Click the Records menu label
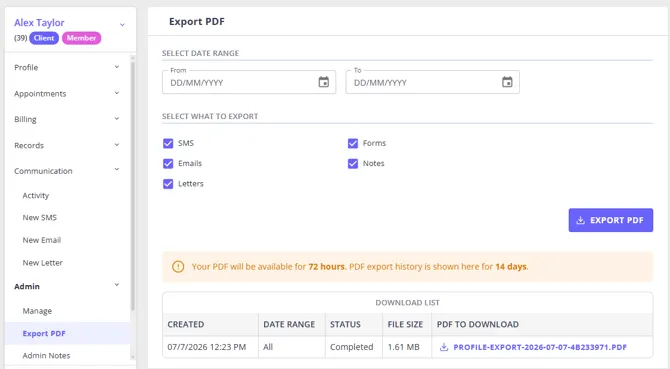This screenshot has height=369, width=670. [29, 145]
